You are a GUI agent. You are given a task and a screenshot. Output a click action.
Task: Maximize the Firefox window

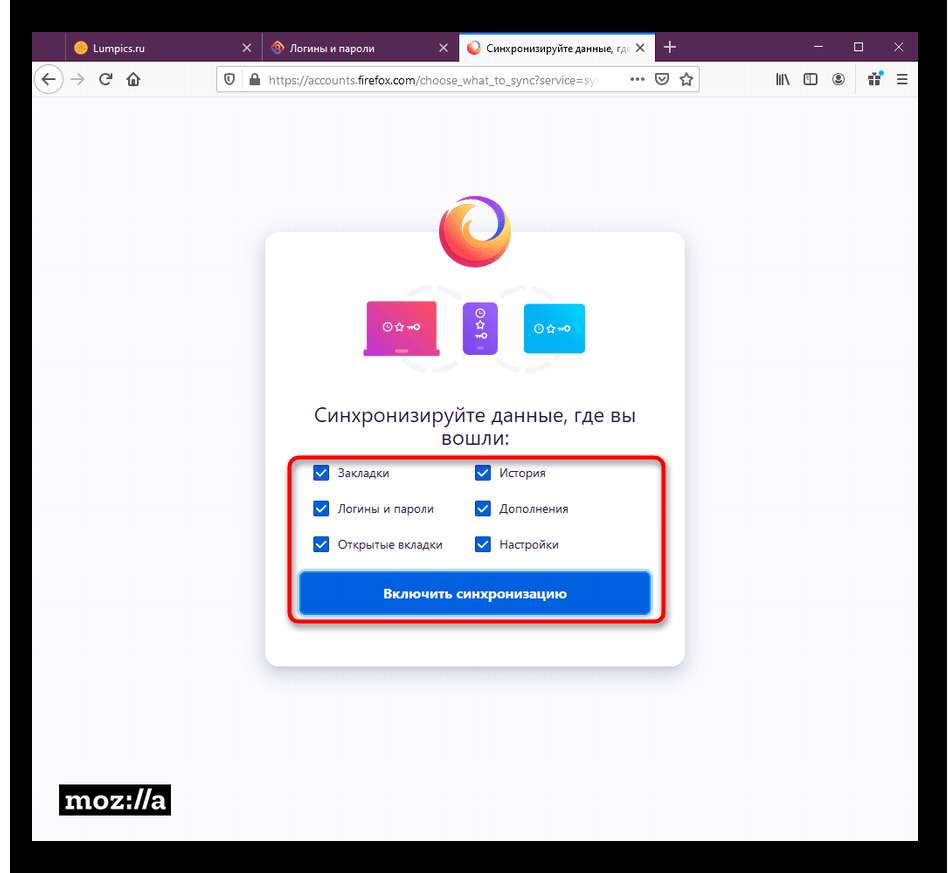tap(858, 47)
